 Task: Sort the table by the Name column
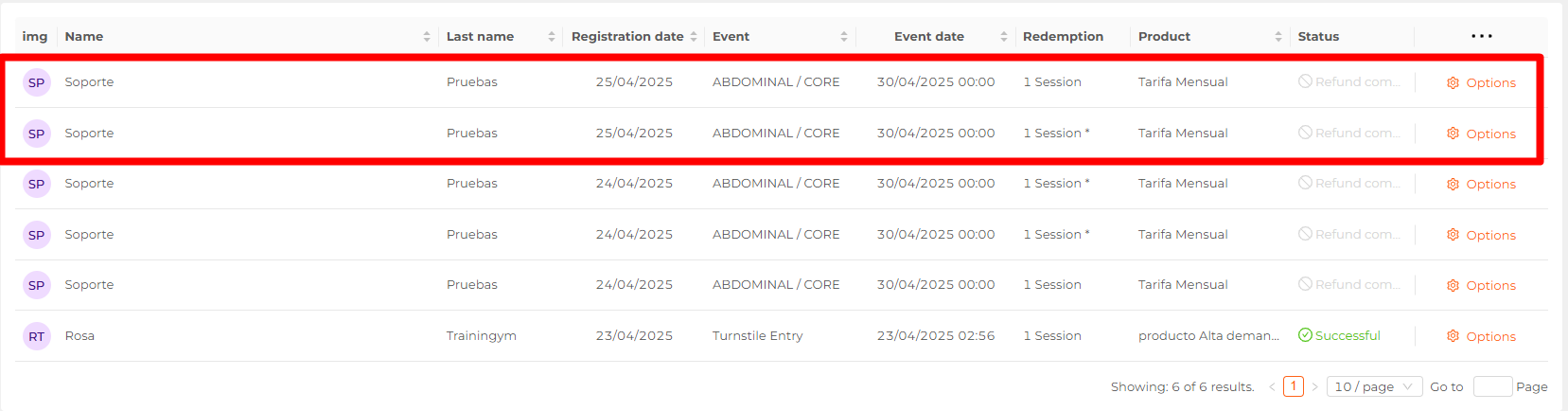(x=427, y=36)
